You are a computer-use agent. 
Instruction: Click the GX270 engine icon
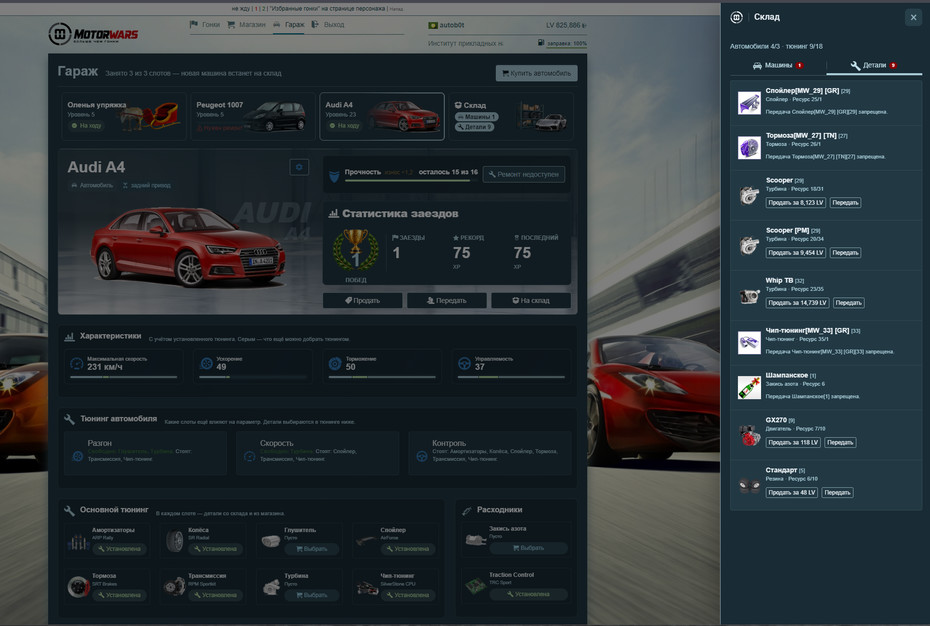[x=749, y=435]
